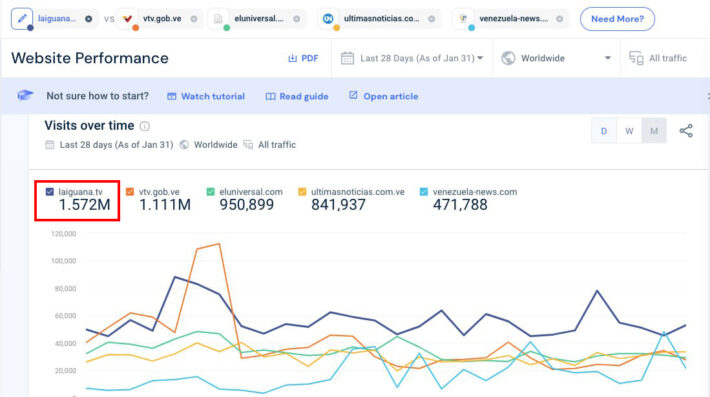Remove eluniversal from the comparison bar

click(x=296, y=19)
